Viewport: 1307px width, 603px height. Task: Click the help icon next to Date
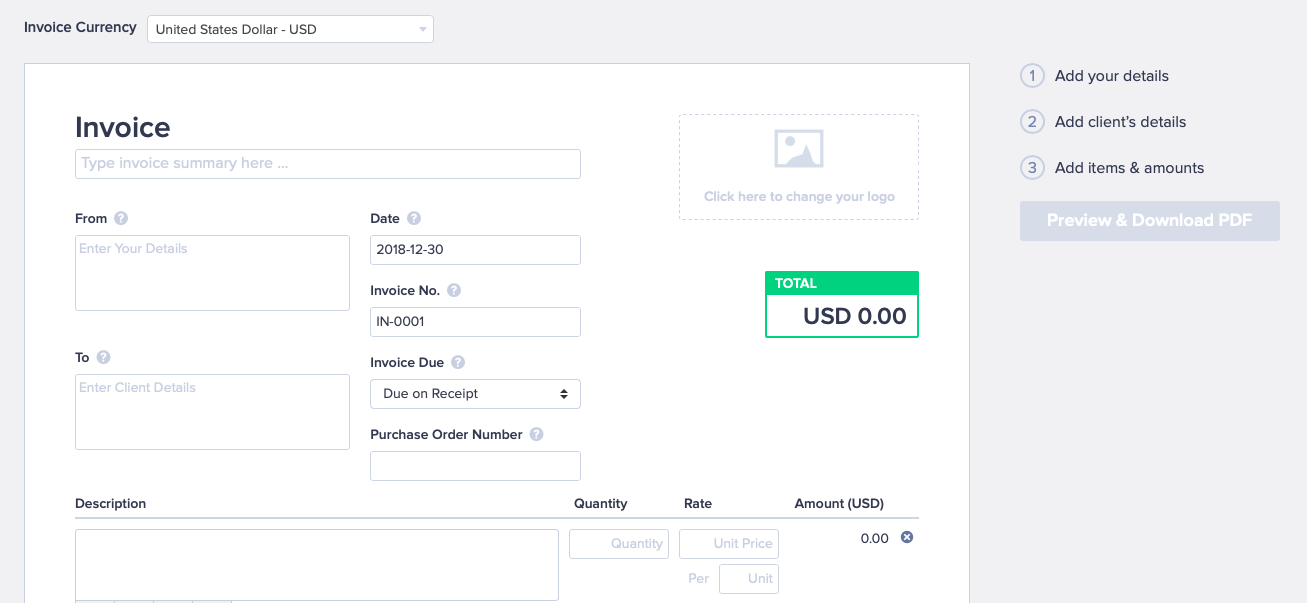click(x=414, y=218)
